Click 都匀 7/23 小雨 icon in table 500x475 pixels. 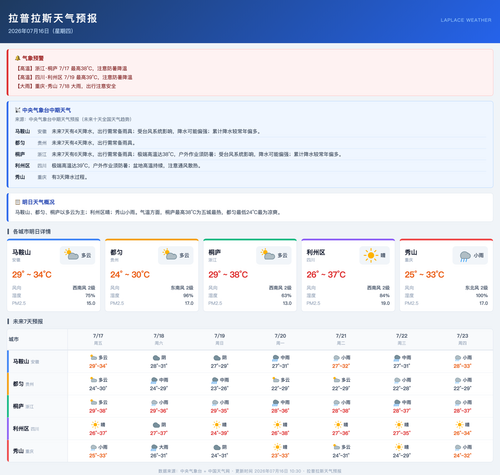pos(458,380)
